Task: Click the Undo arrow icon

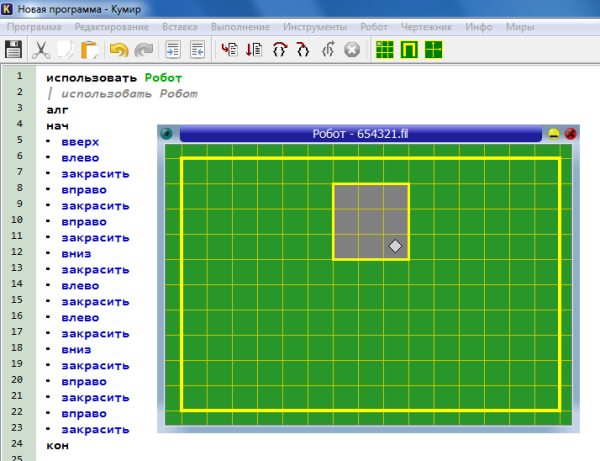Action: 119,49
